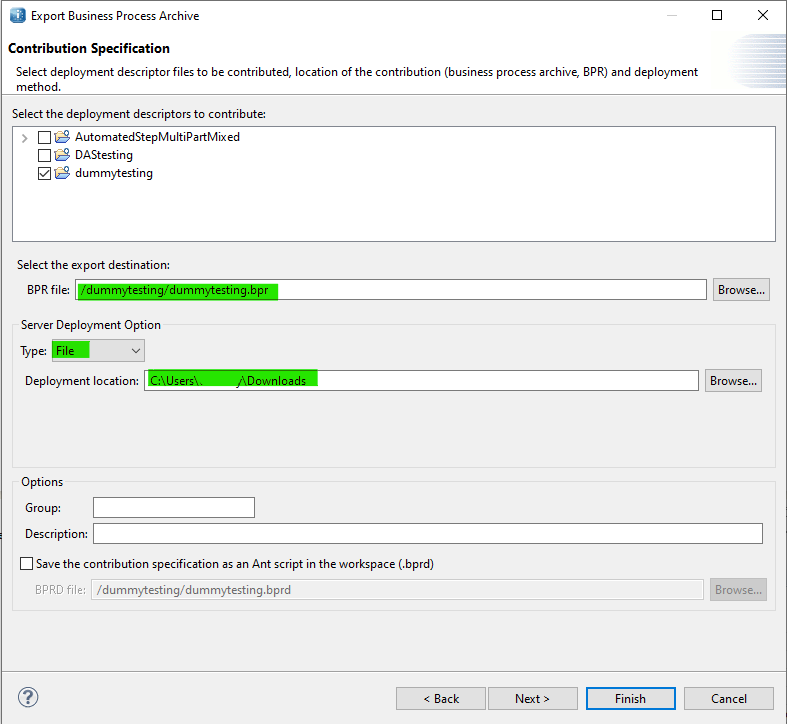Click the "Server Deployment Option" group label
787x724 pixels.
click(91, 325)
